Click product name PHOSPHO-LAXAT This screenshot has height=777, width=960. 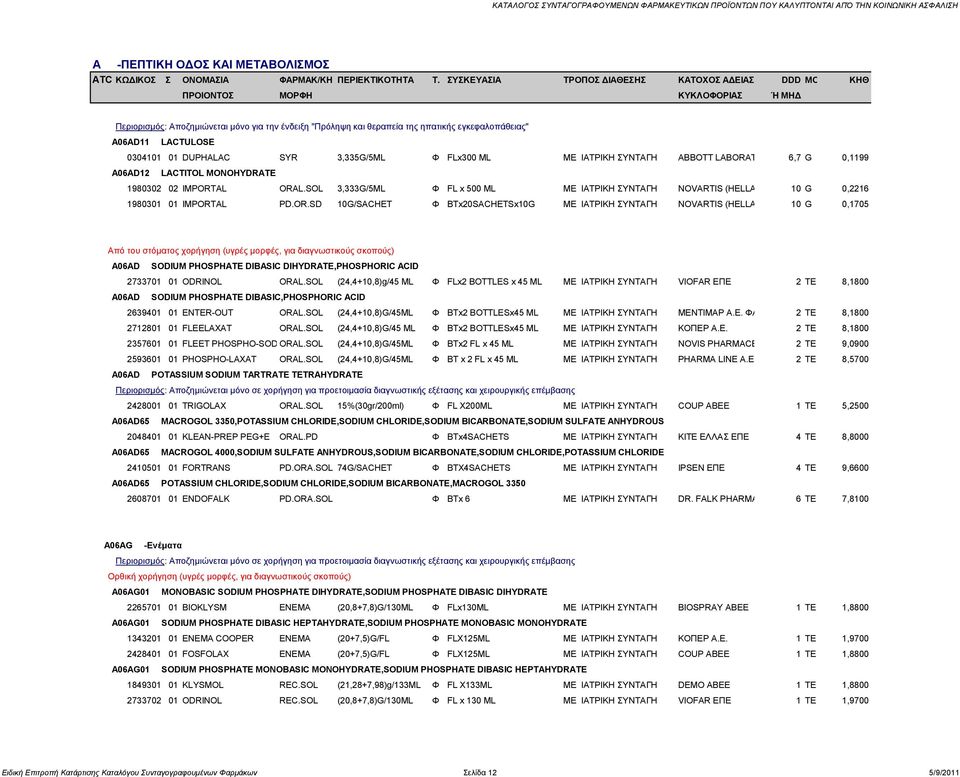[x=219, y=359]
